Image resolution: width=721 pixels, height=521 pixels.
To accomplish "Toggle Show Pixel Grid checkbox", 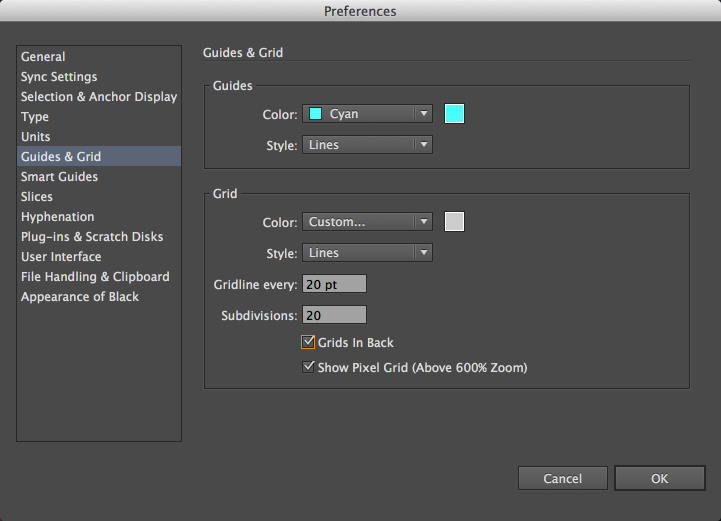I will tap(309, 367).
